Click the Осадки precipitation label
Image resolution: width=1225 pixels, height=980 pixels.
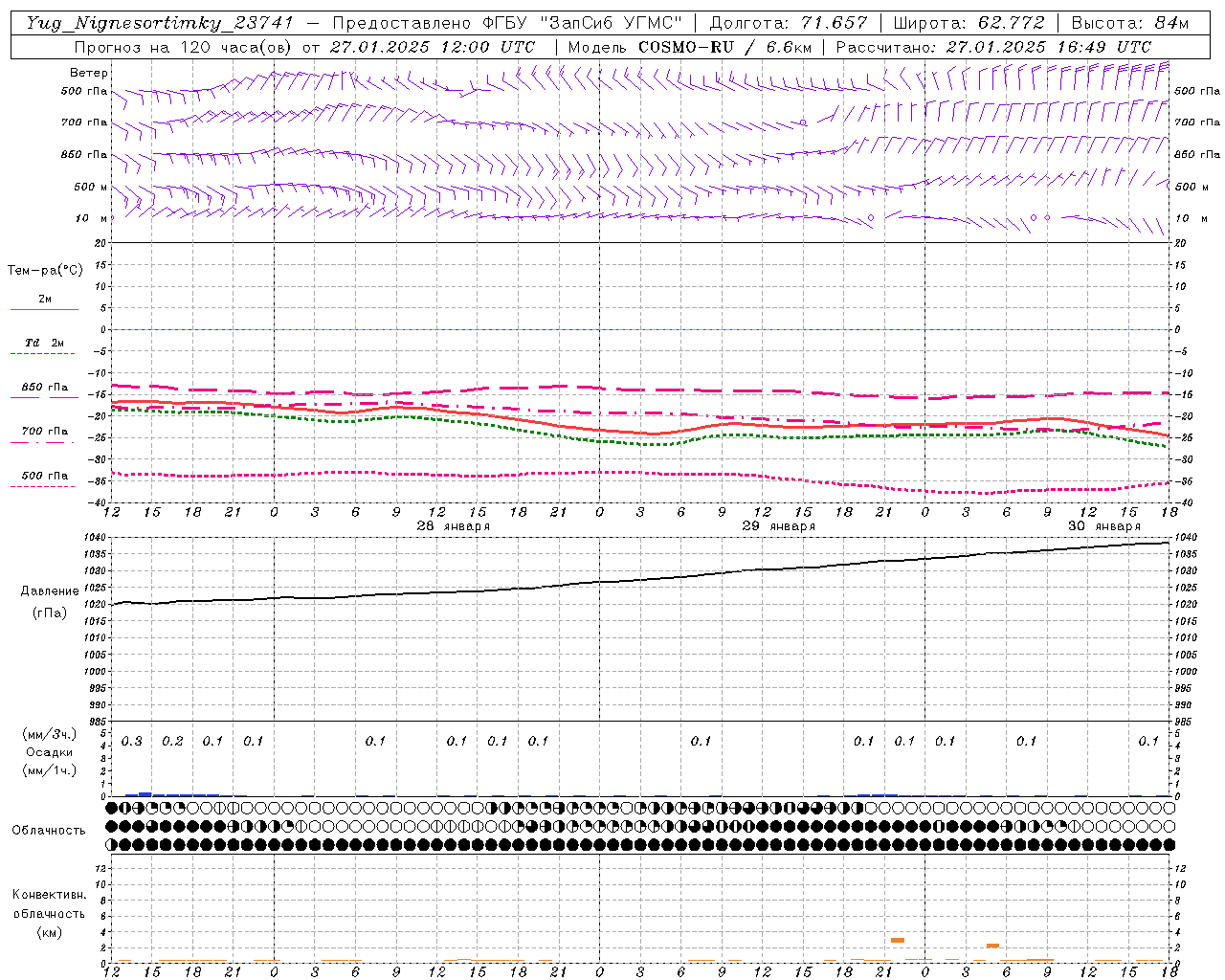(50, 752)
